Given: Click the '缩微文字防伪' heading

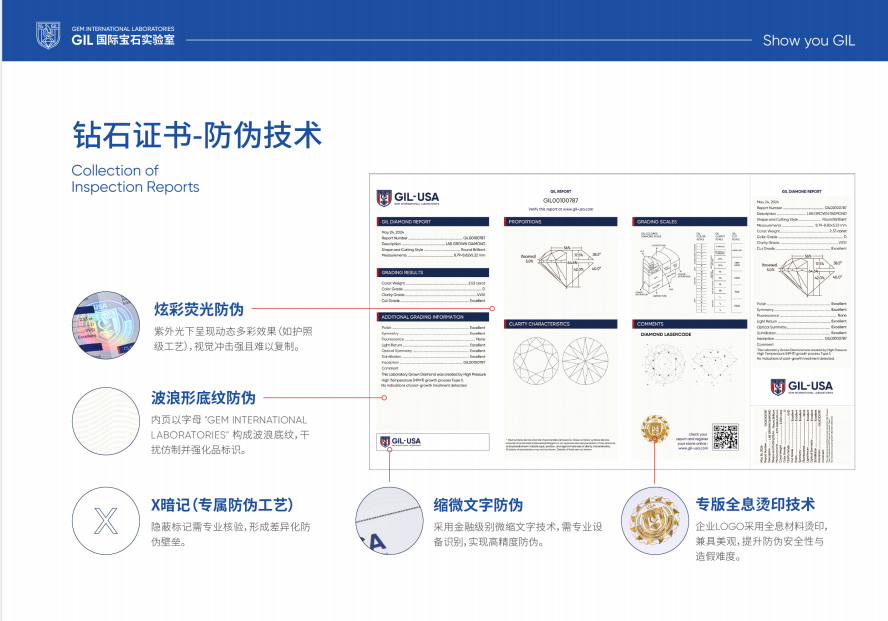Looking at the screenshot, I should tap(479, 505).
